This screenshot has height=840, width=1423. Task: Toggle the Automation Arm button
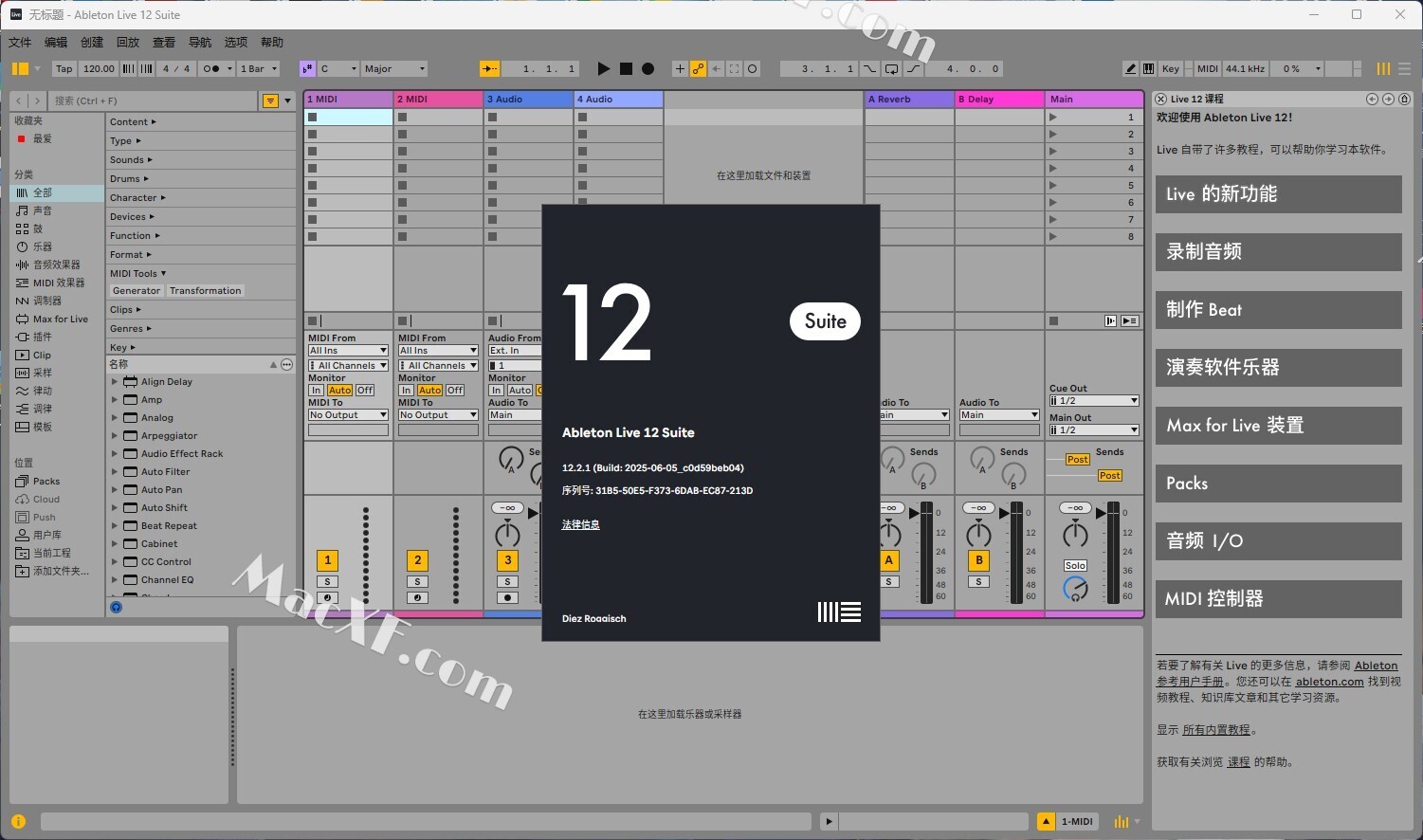click(x=698, y=68)
